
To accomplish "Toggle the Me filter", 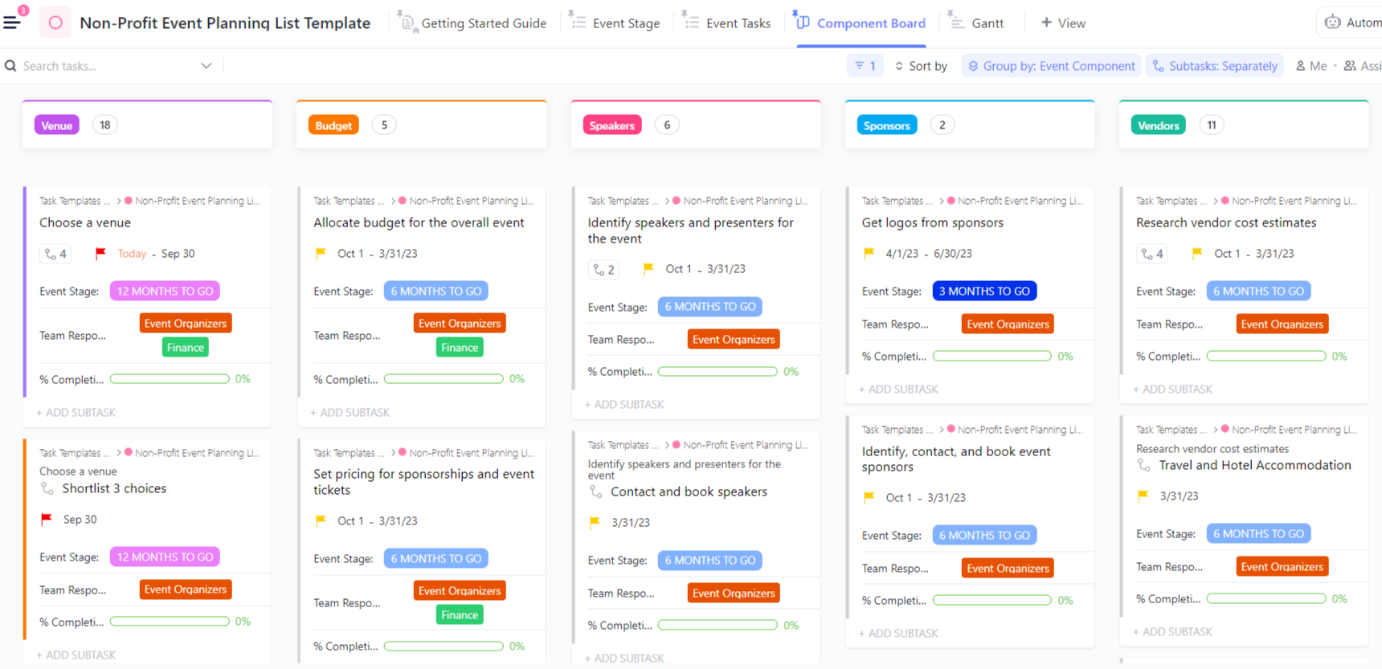I will tap(1311, 66).
